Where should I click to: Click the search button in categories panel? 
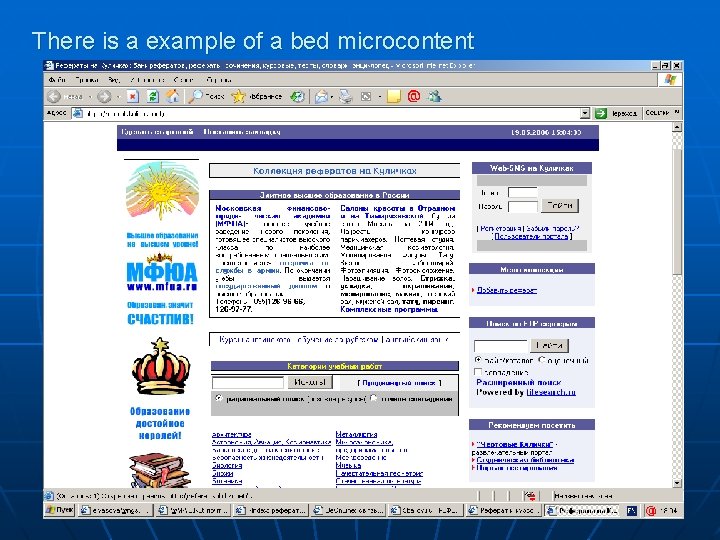tap(310, 382)
